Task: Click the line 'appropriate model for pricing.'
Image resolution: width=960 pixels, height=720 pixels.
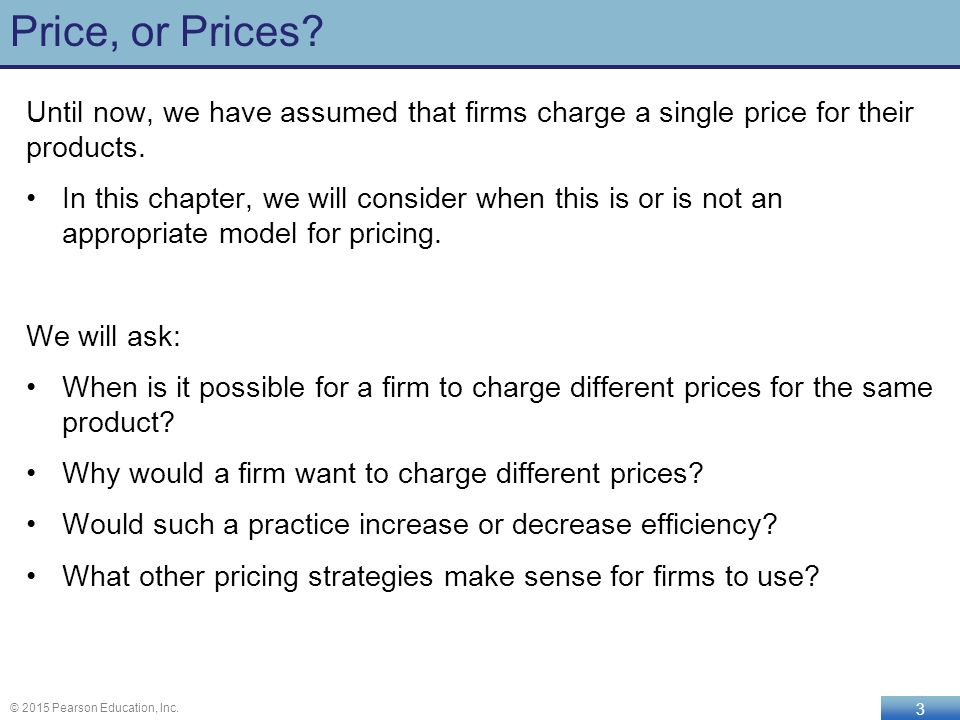Action: pyautogui.click(x=252, y=234)
